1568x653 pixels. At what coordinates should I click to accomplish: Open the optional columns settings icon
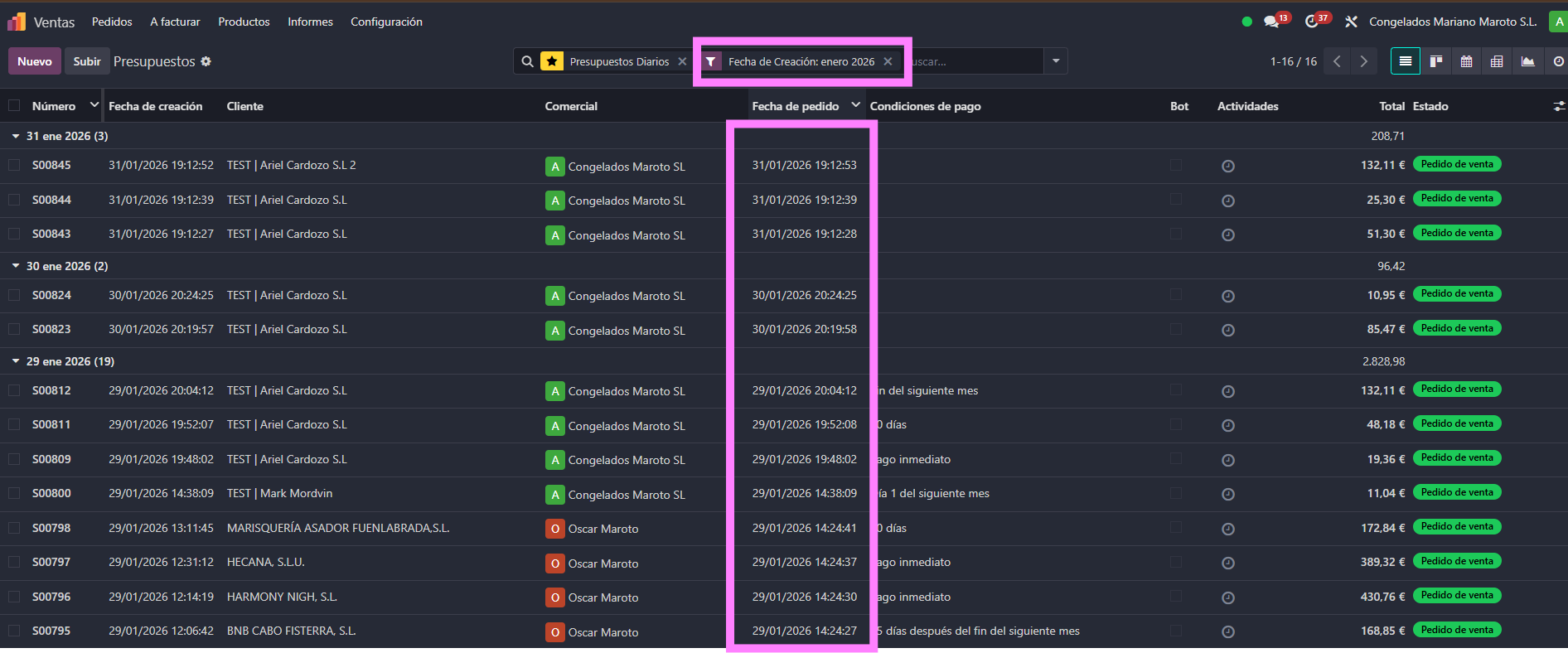[x=1558, y=106]
